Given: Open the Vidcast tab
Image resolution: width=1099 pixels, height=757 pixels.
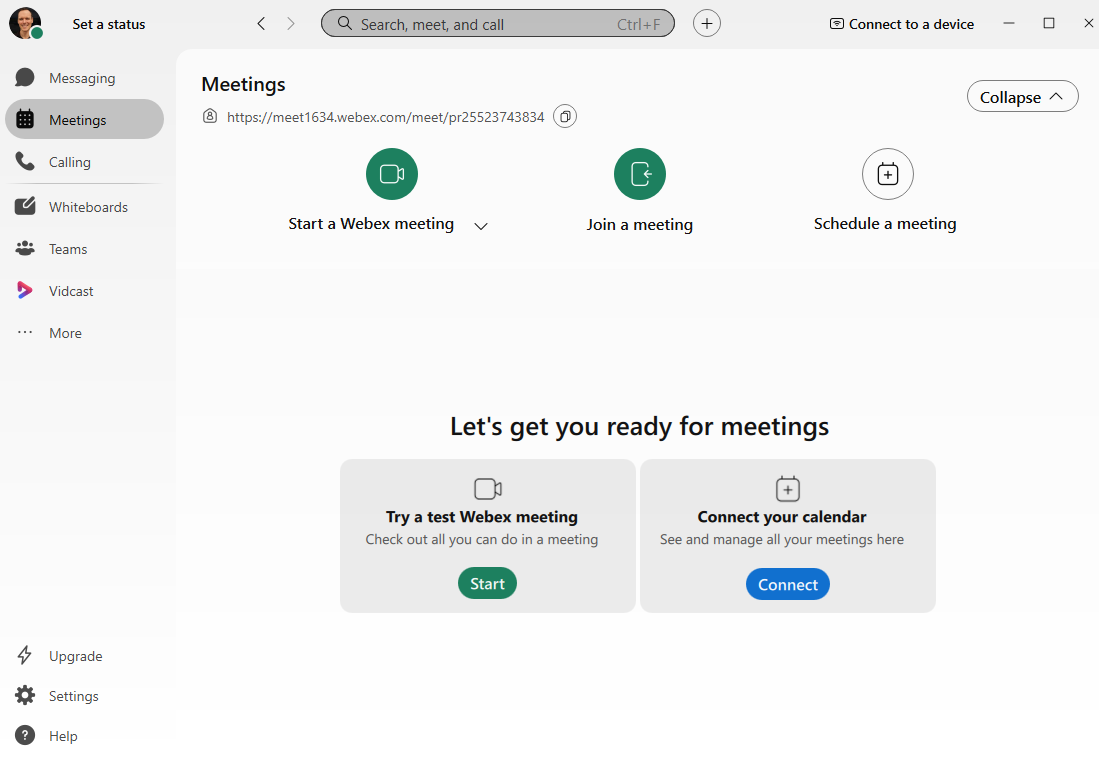Looking at the screenshot, I should click(x=84, y=291).
